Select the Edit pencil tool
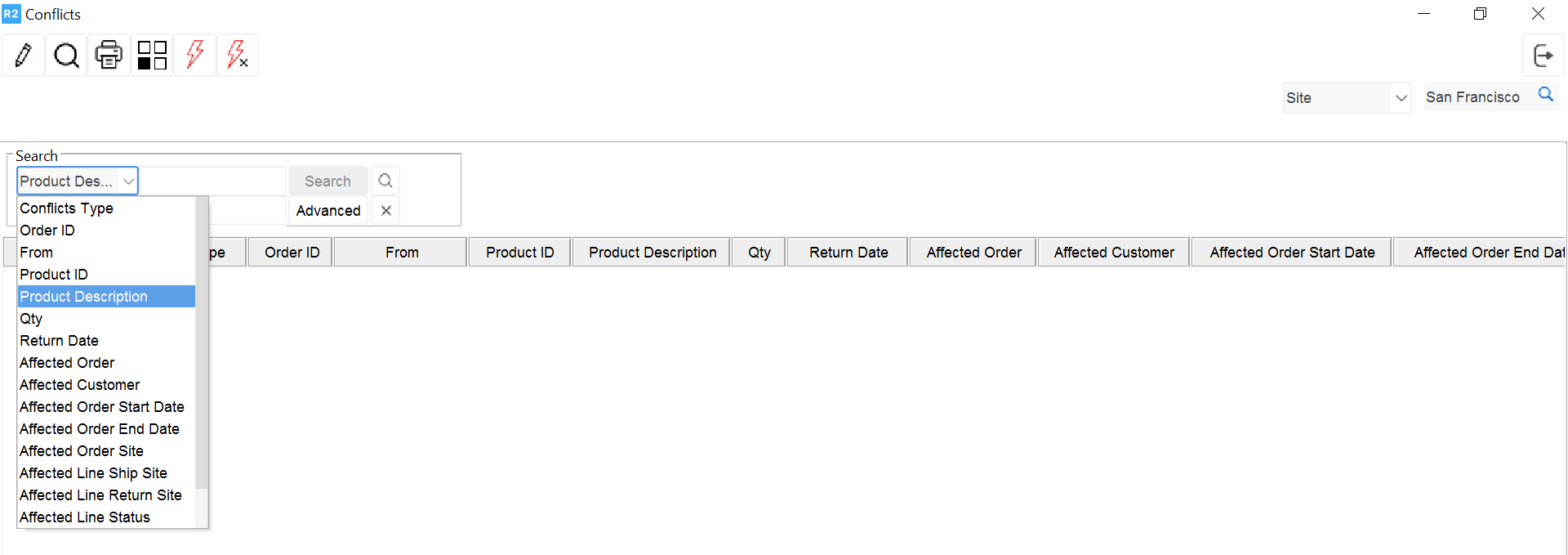The image size is (1568, 555). click(23, 55)
